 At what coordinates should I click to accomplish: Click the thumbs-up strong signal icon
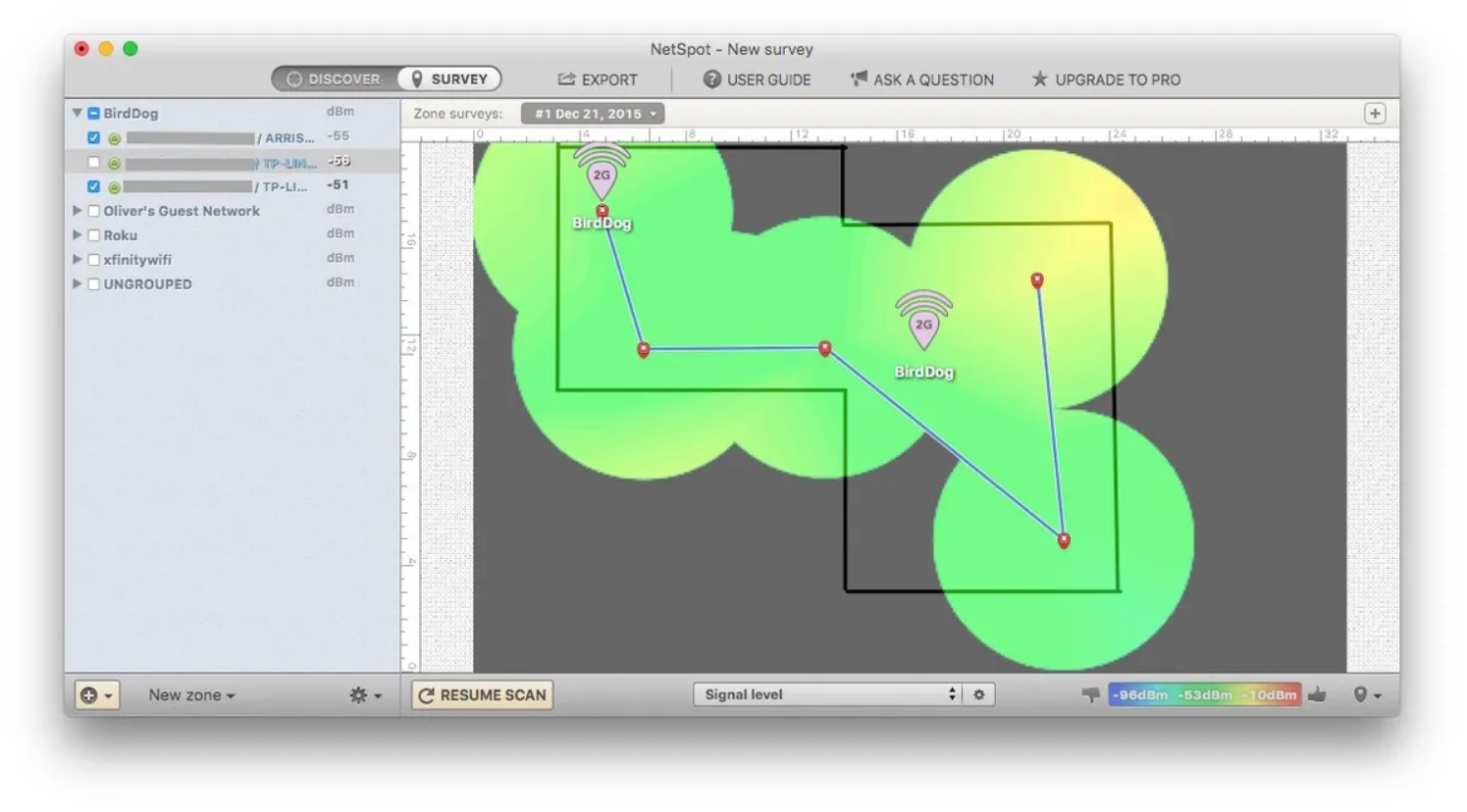1318,694
